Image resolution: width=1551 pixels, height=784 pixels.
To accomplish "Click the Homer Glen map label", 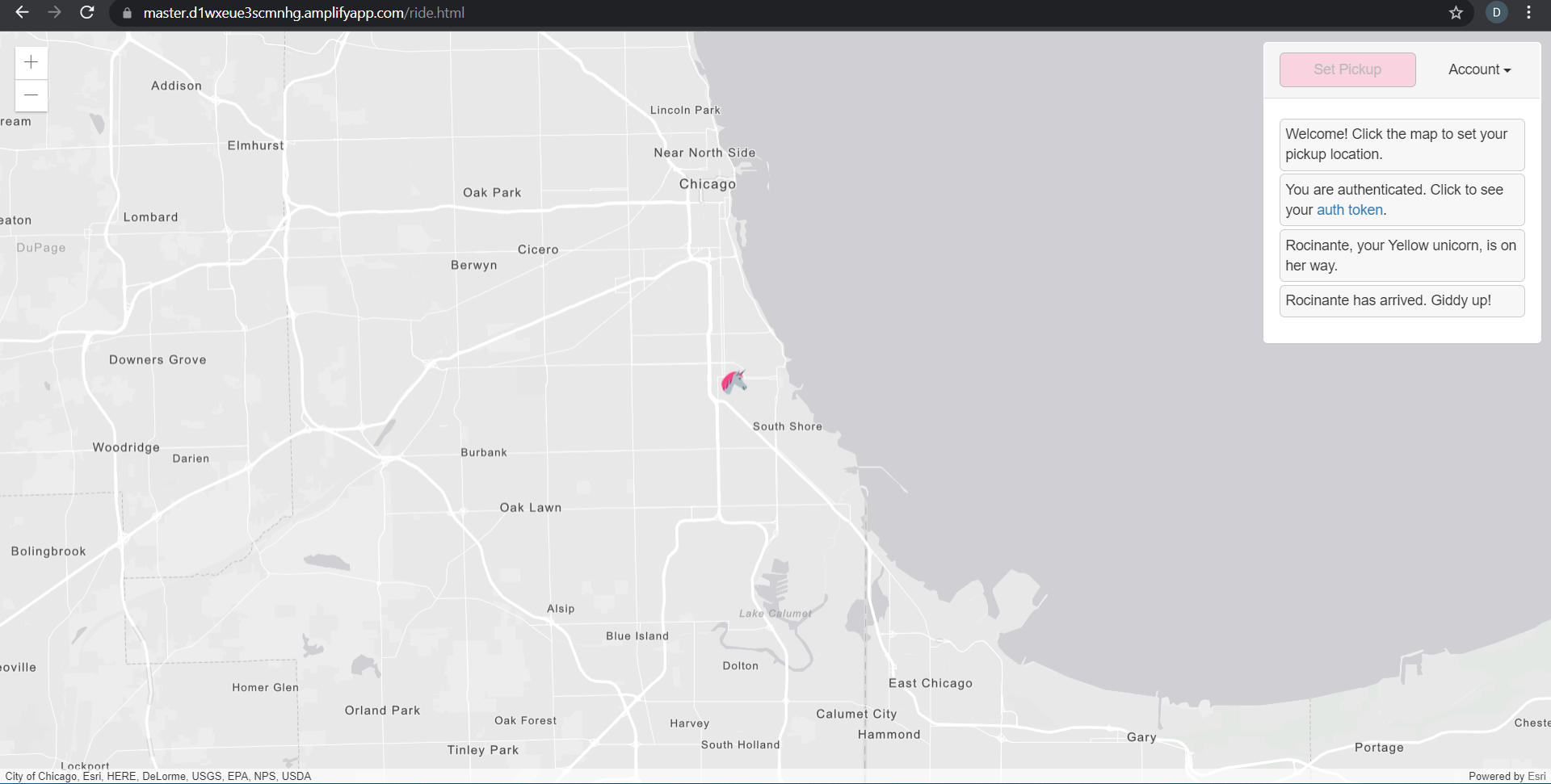I will (265, 688).
